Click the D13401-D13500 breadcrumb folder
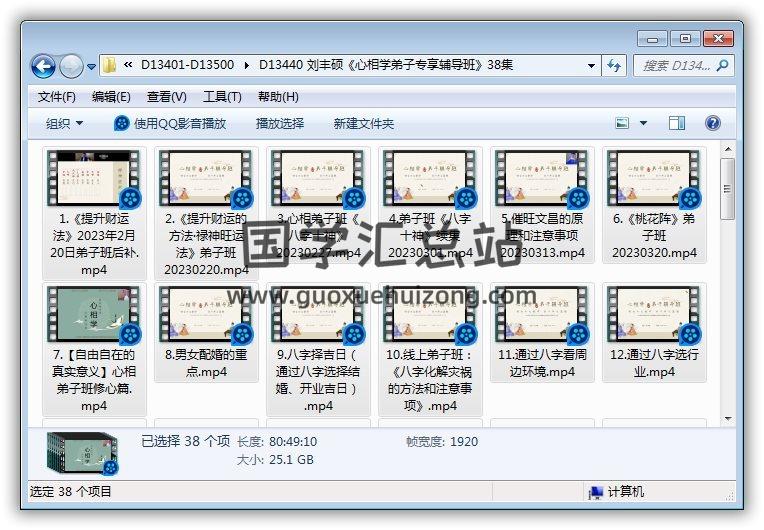 coord(189,66)
